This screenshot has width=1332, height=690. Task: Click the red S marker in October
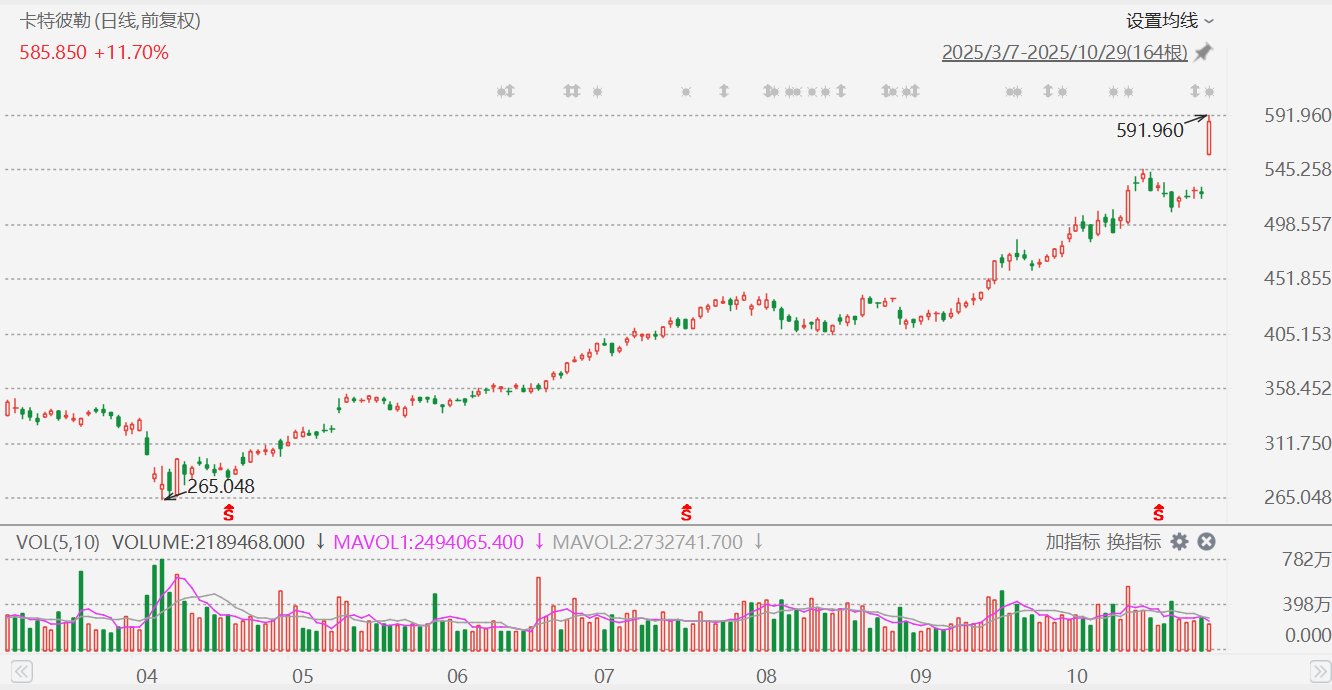point(1159,513)
